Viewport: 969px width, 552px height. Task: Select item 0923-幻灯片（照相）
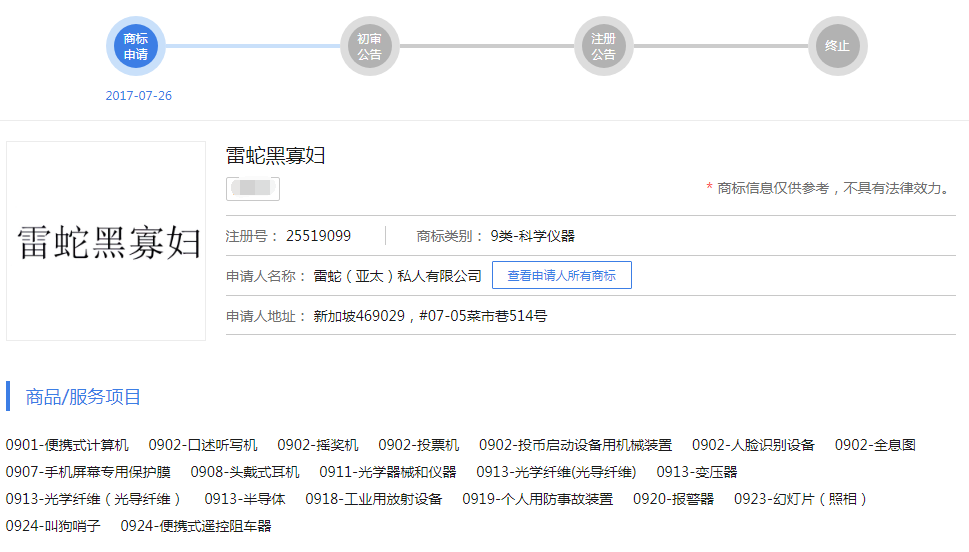click(801, 499)
